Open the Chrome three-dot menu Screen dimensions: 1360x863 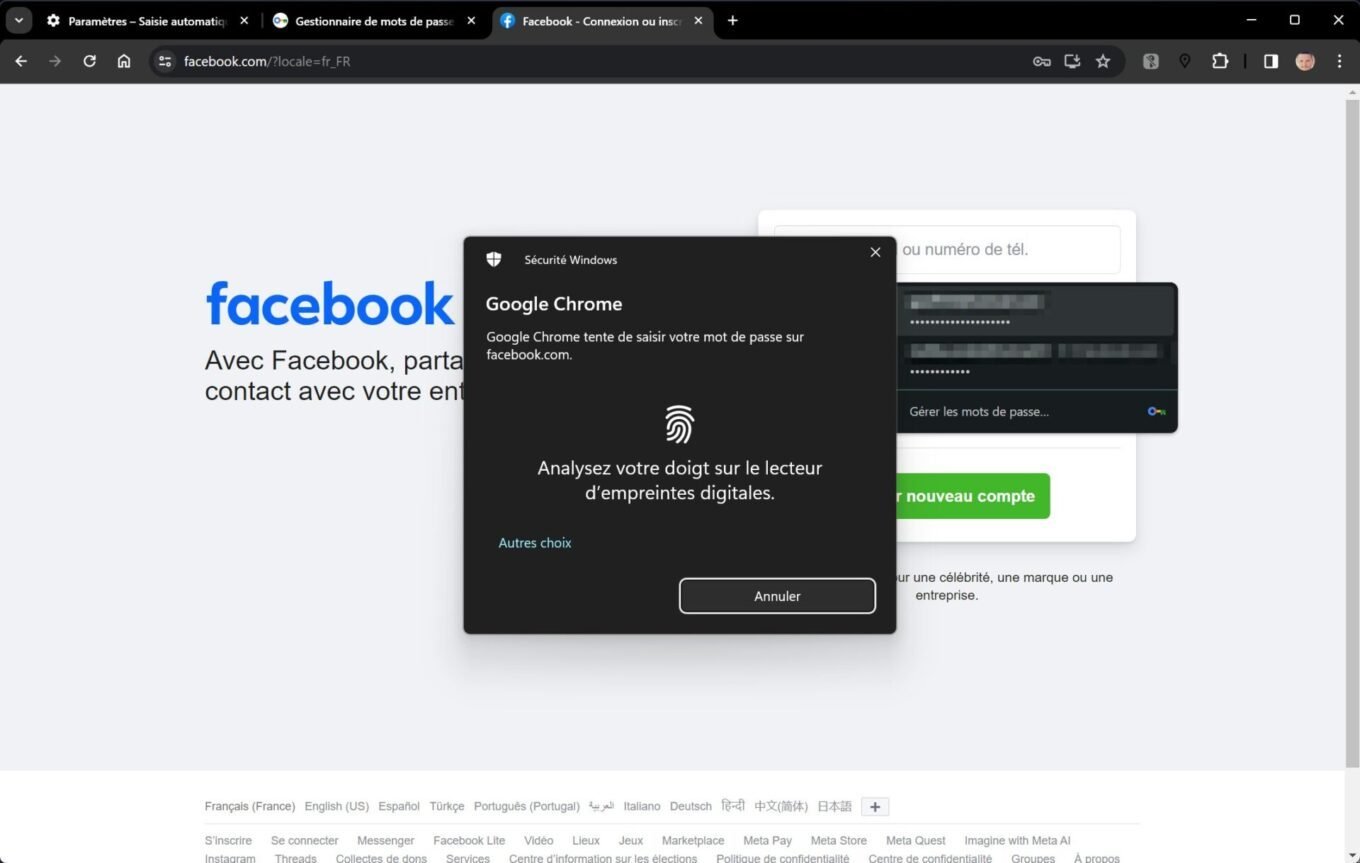point(1339,61)
